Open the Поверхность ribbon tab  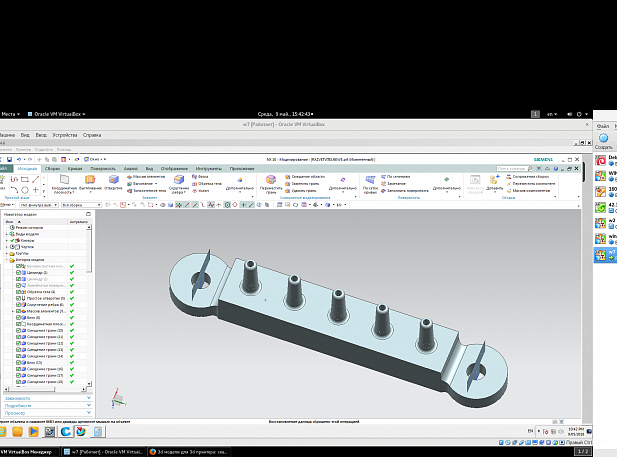pos(103,168)
